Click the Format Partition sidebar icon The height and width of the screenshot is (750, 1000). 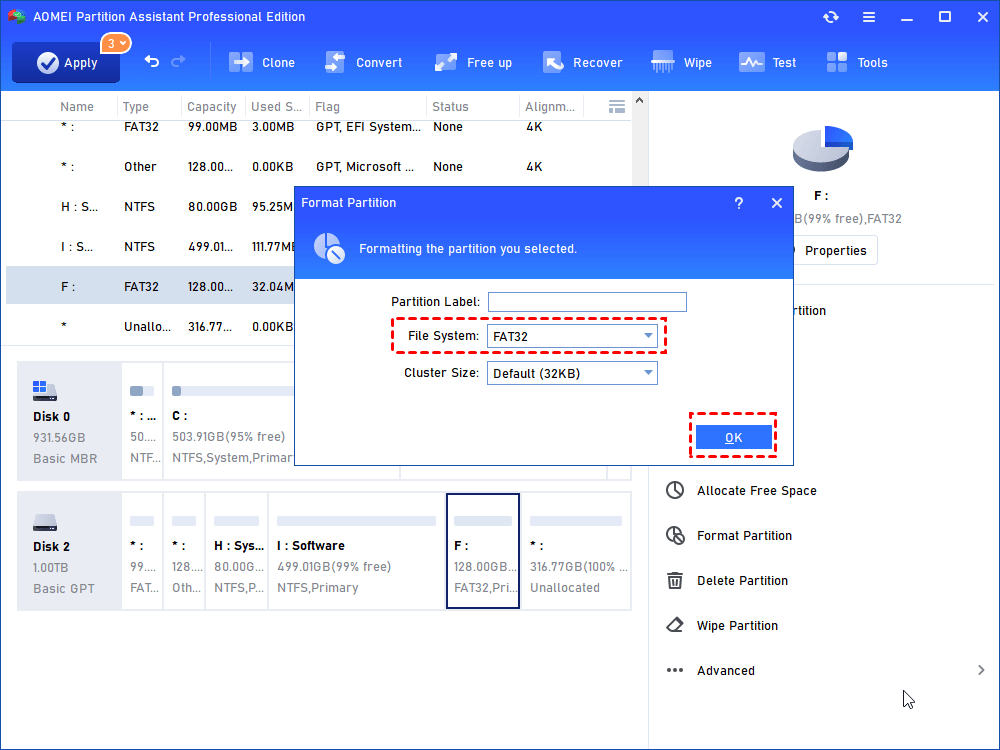point(675,535)
